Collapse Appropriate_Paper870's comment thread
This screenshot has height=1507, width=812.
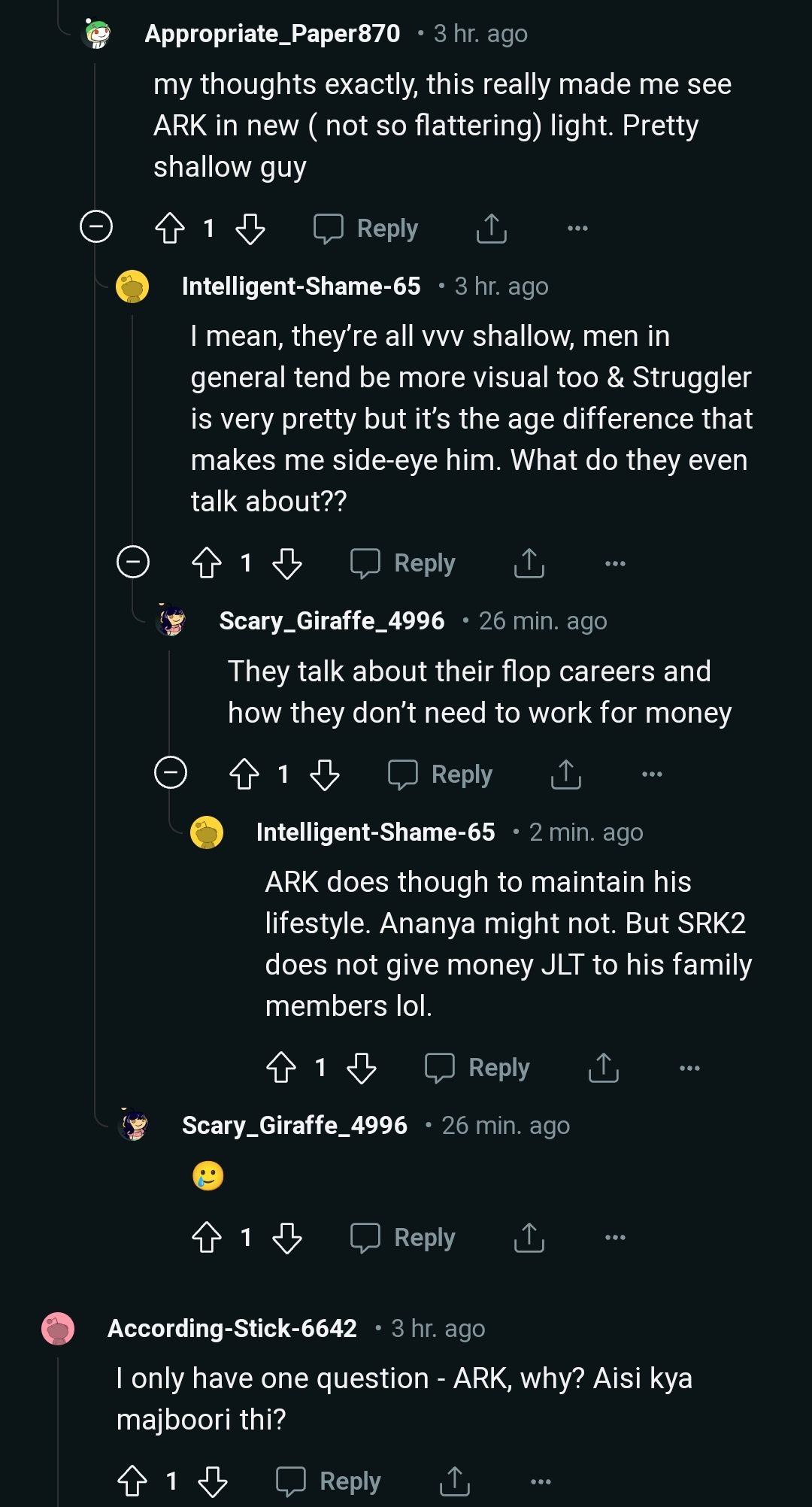pyautogui.click(x=96, y=226)
